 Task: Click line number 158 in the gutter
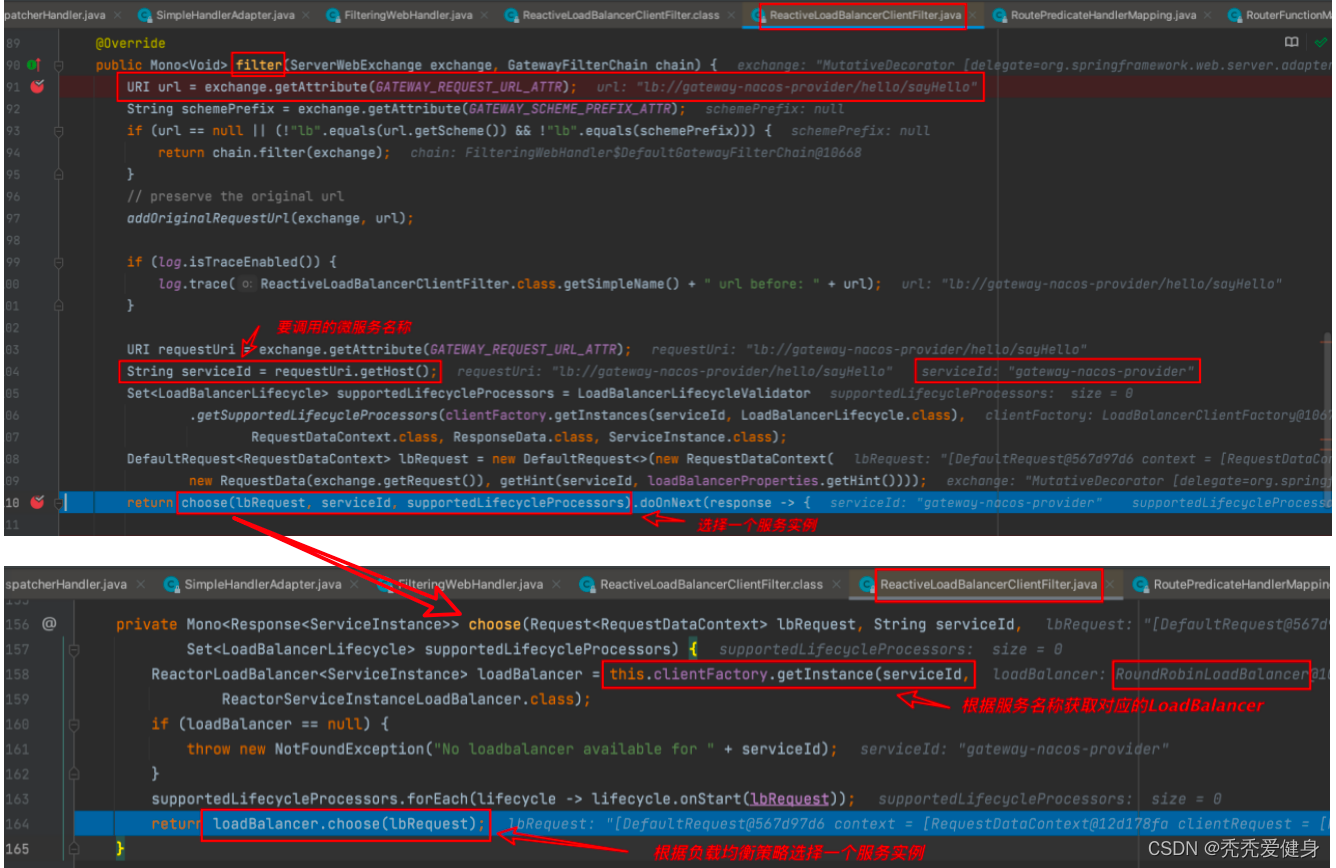[17, 674]
